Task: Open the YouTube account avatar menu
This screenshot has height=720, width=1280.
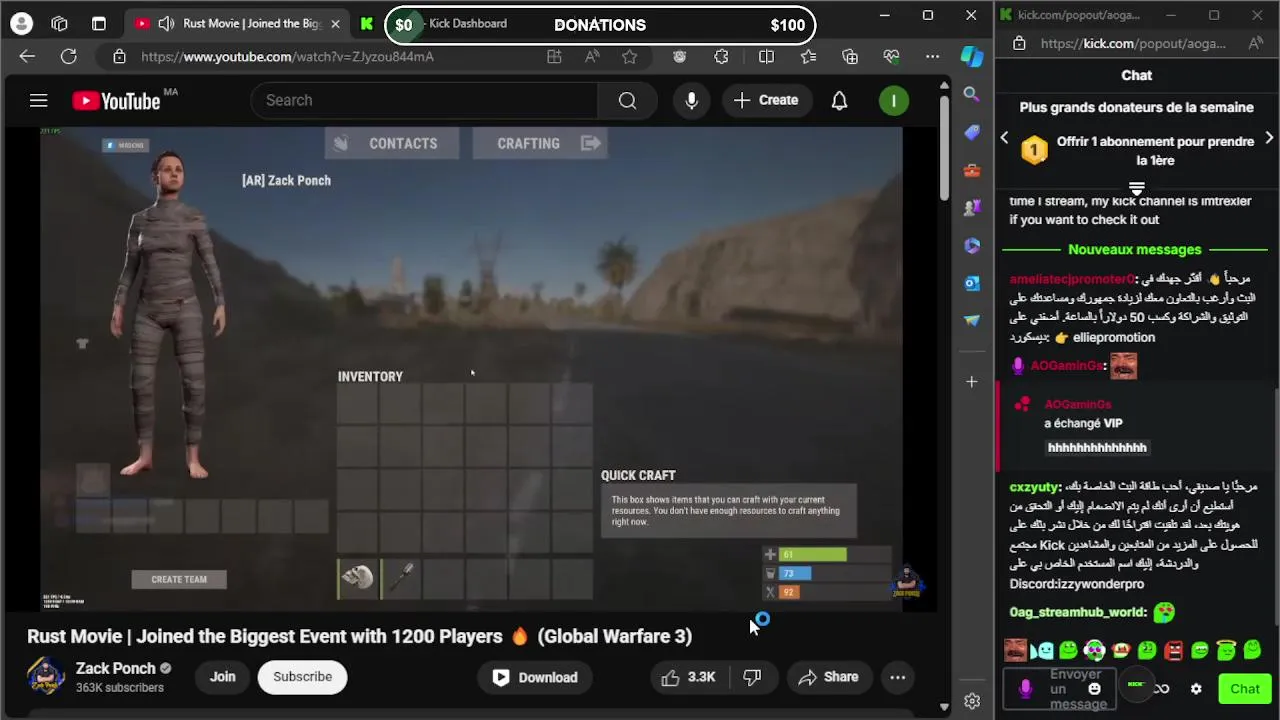Action: click(893, 100)
